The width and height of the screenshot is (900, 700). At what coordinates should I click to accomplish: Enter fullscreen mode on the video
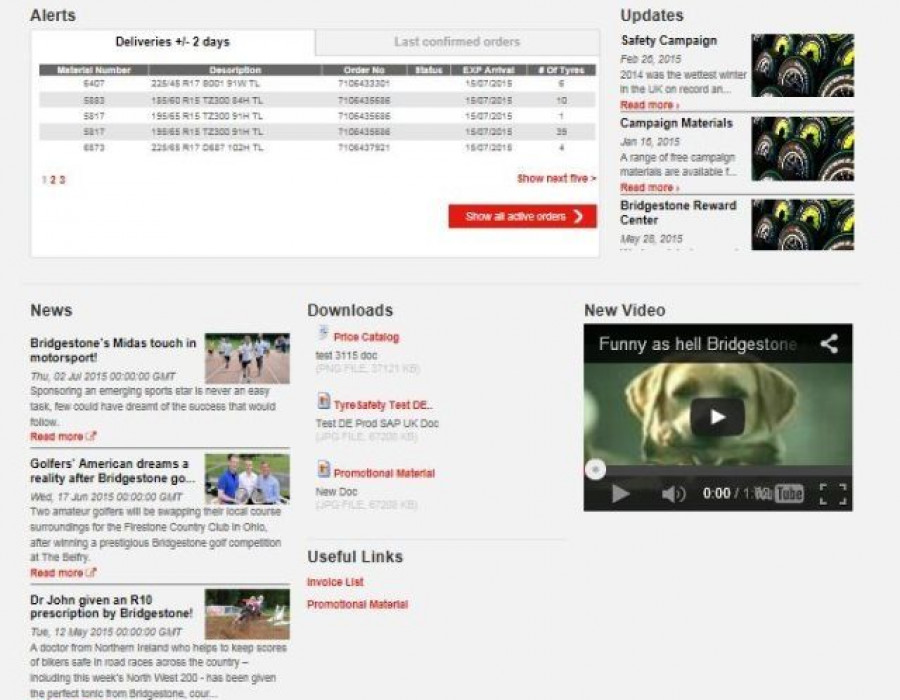pos(833,493)
